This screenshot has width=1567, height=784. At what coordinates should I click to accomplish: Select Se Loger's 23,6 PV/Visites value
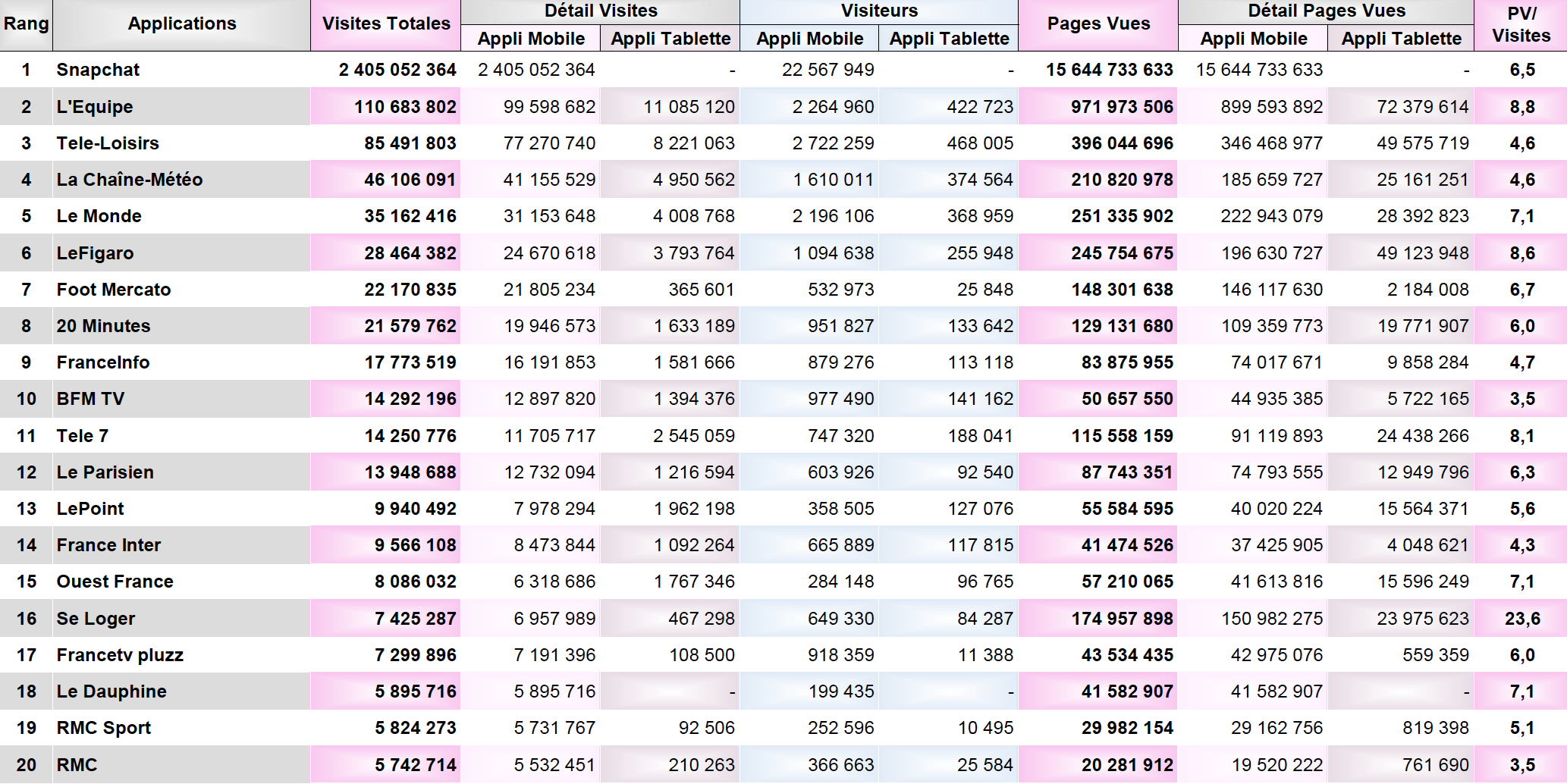pyautogui.click(x=1521, y=619)
